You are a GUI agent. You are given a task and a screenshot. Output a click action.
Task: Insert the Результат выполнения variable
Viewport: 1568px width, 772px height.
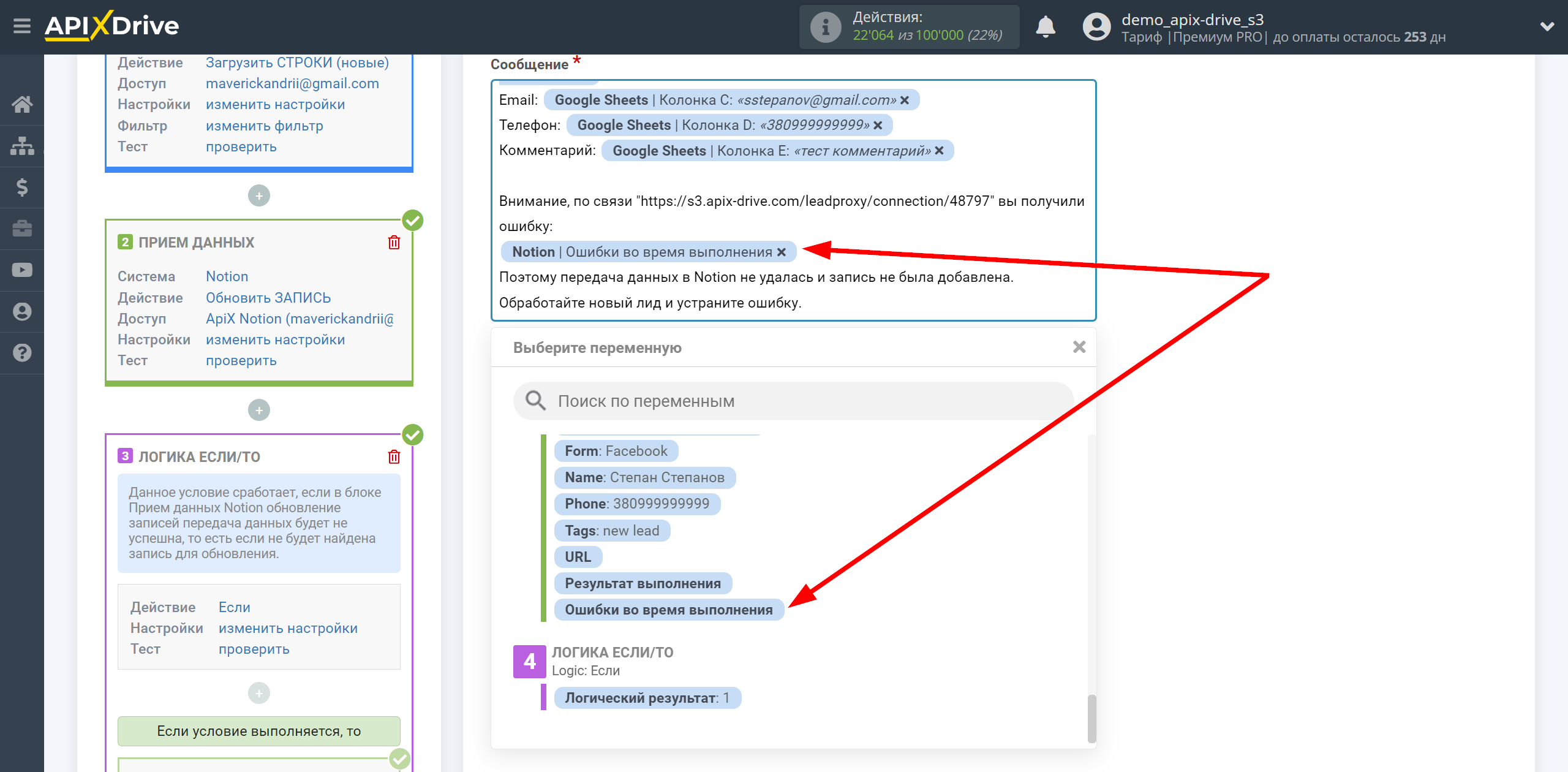[643, 584]
